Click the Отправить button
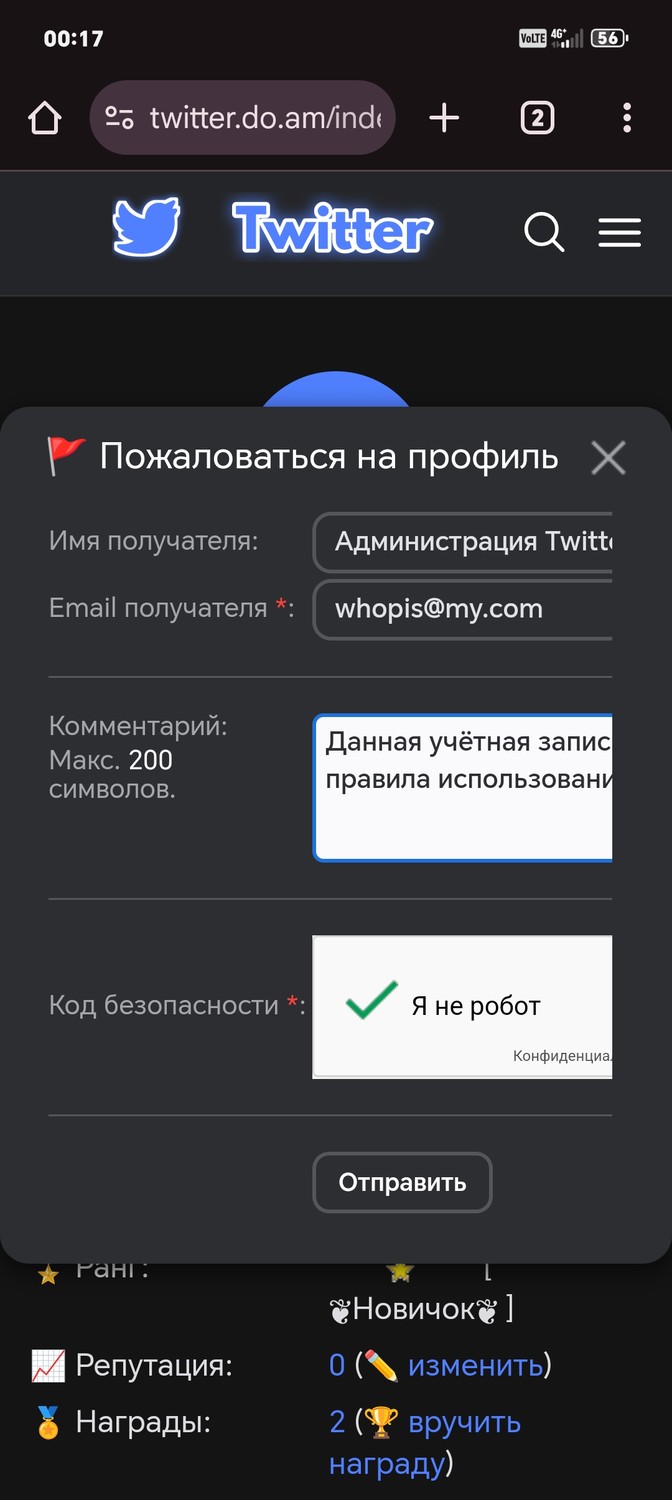Screen dimensions: 672x1500 point(403,1182)
